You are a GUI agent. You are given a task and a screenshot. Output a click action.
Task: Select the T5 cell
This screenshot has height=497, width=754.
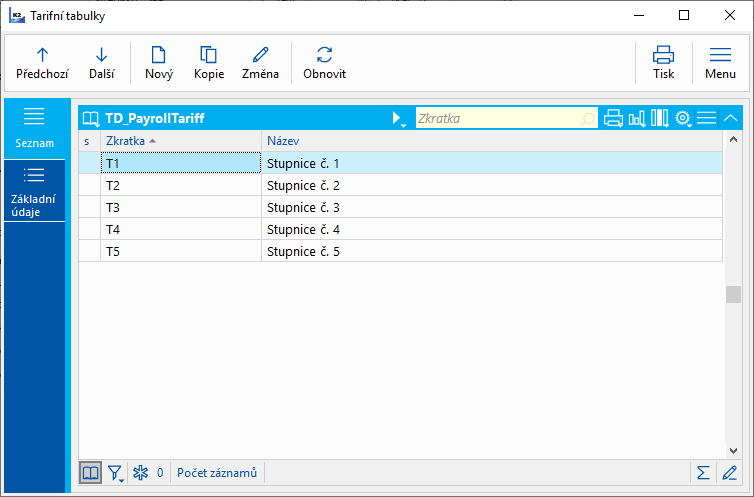181,251
